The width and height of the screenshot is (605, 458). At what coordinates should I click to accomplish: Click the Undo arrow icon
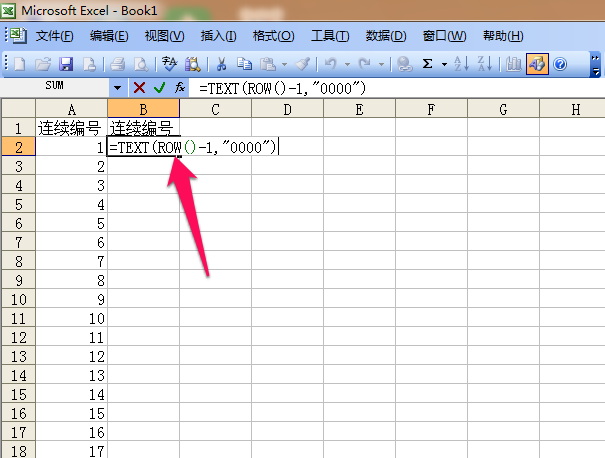click(x=330, y=64)
